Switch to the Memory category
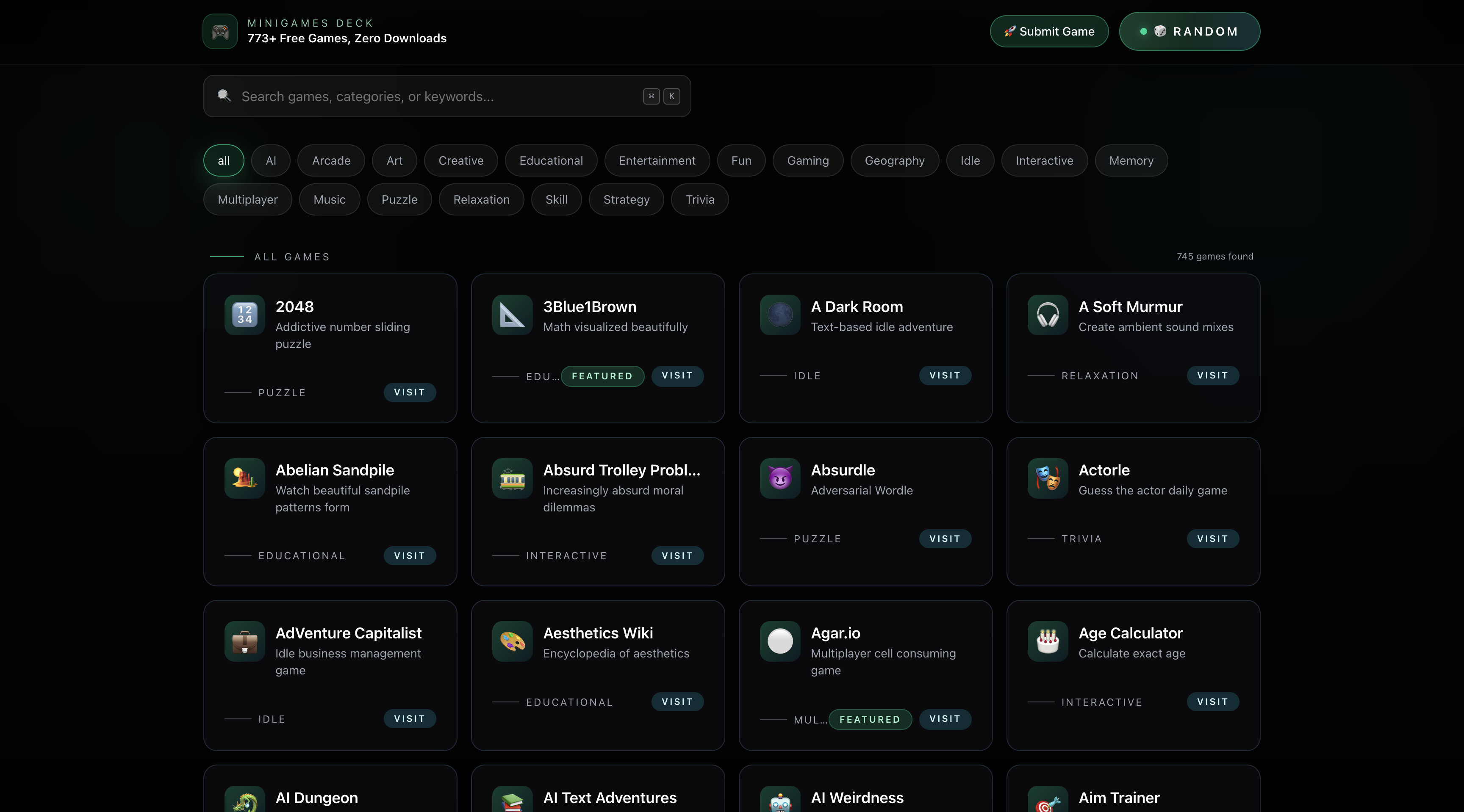This screenshot has width=1464, height=812. click(x=1131, y=160)
